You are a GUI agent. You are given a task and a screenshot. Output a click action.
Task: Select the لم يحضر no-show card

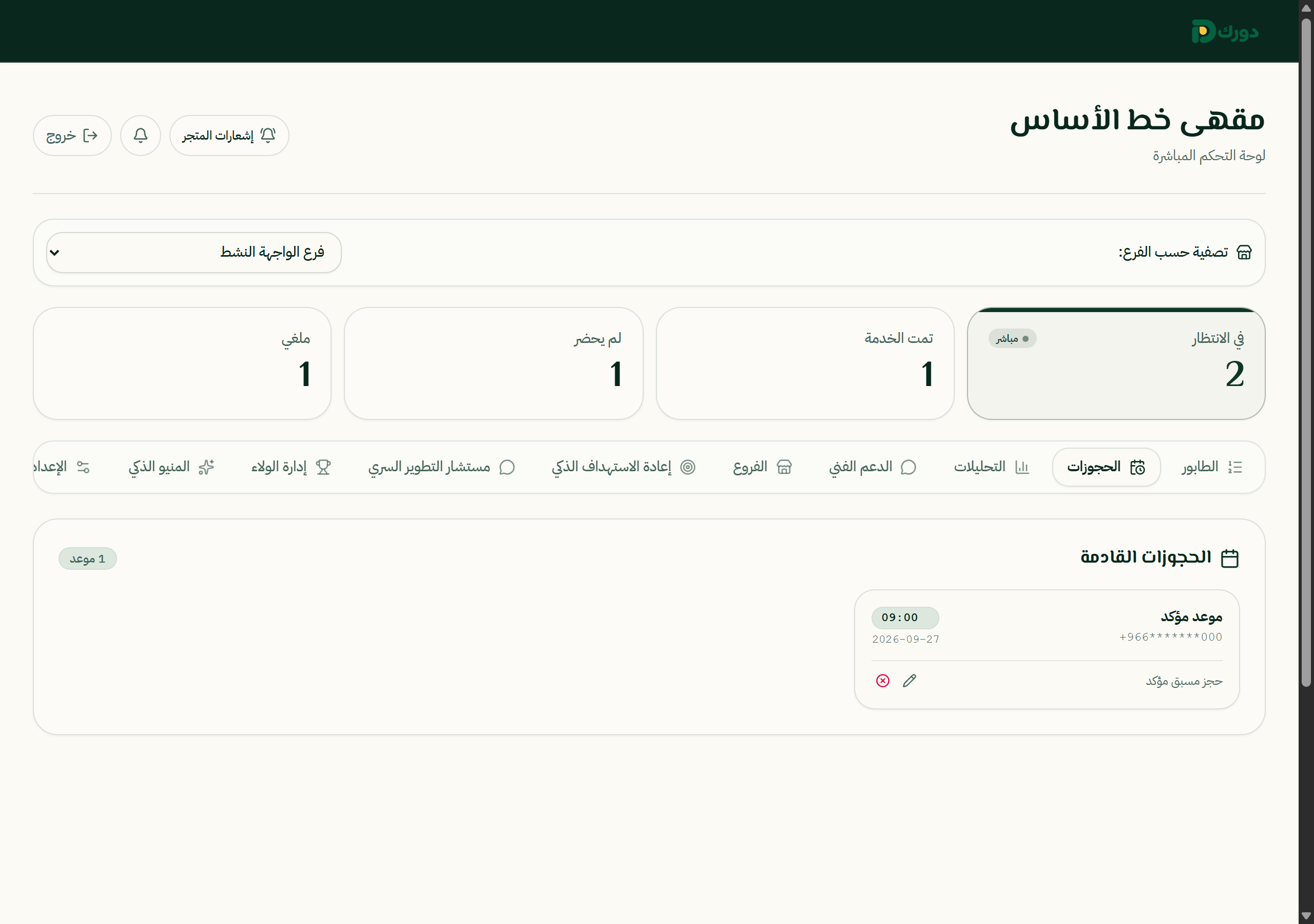click(x=493, y=363)
